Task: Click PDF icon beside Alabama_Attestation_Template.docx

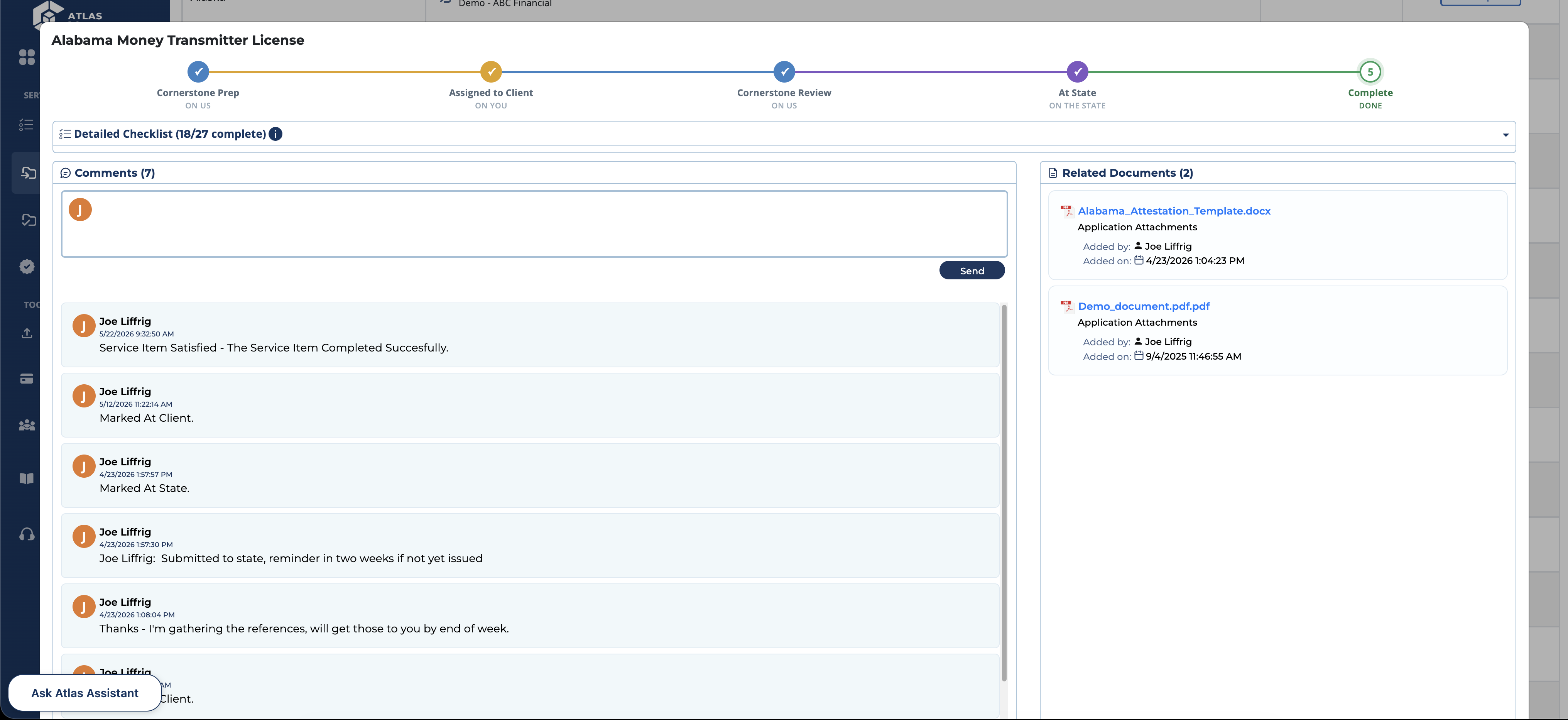Action: tap(1066, 211)
